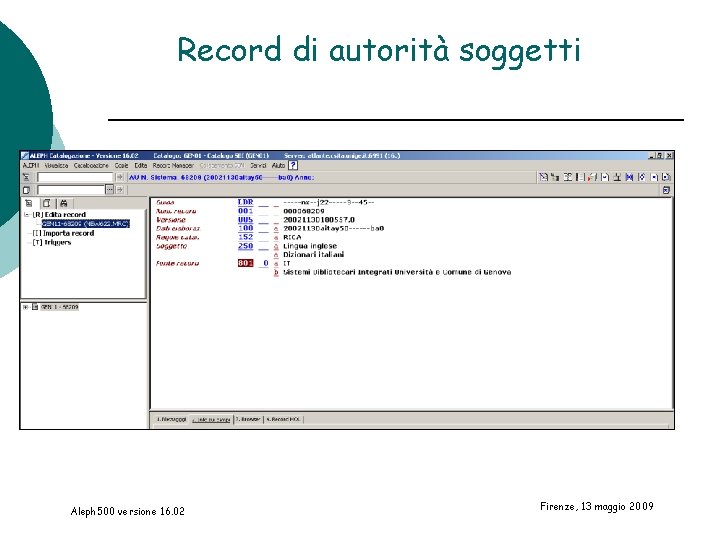Close the ALEPH Catalogazione window
The height and width of the screenshot is (540, 720).
(669, 156)
